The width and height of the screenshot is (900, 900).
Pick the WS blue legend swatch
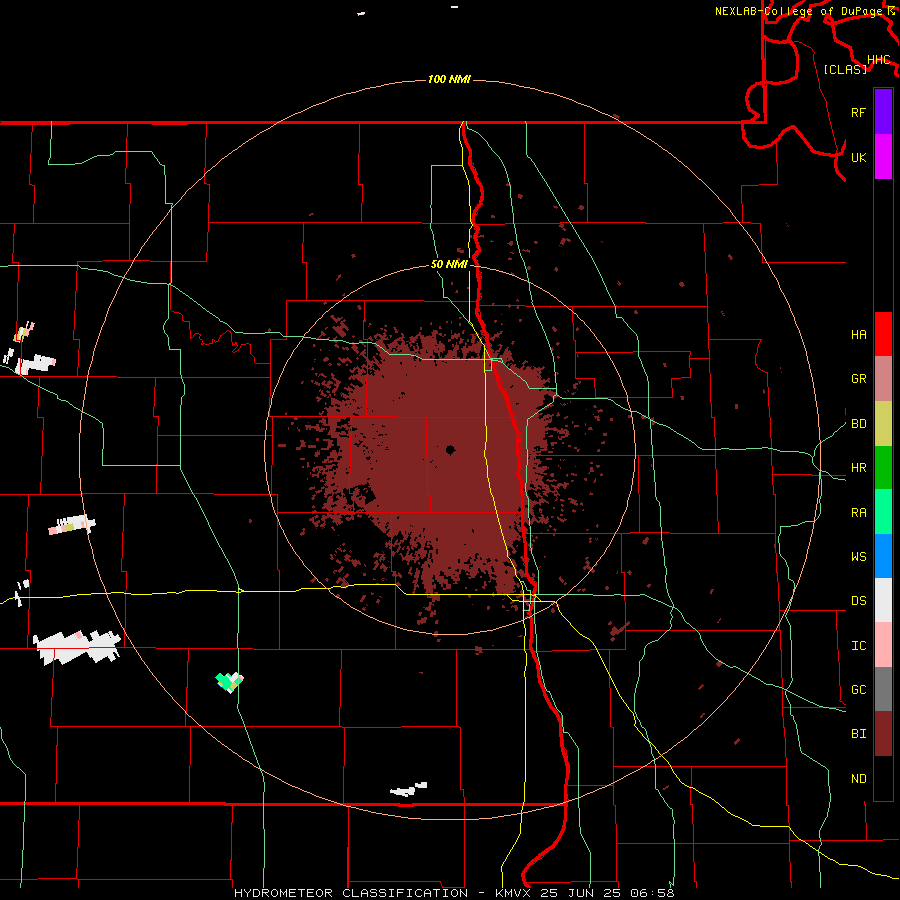tap(883, 556)
